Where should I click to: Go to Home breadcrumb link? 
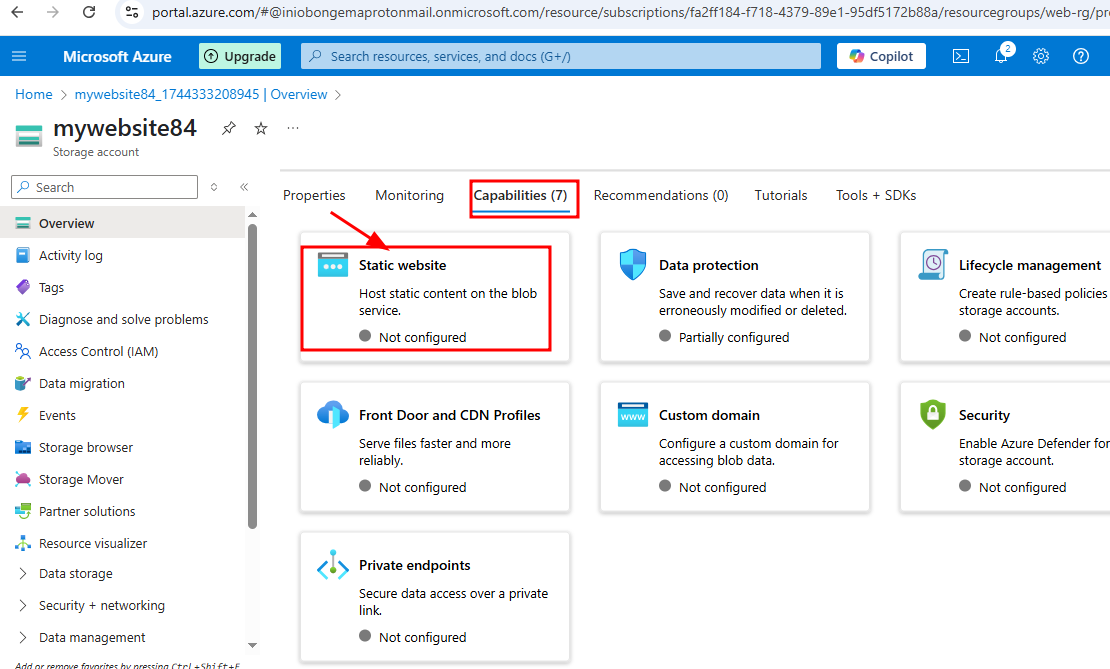(x=34, y=94)
